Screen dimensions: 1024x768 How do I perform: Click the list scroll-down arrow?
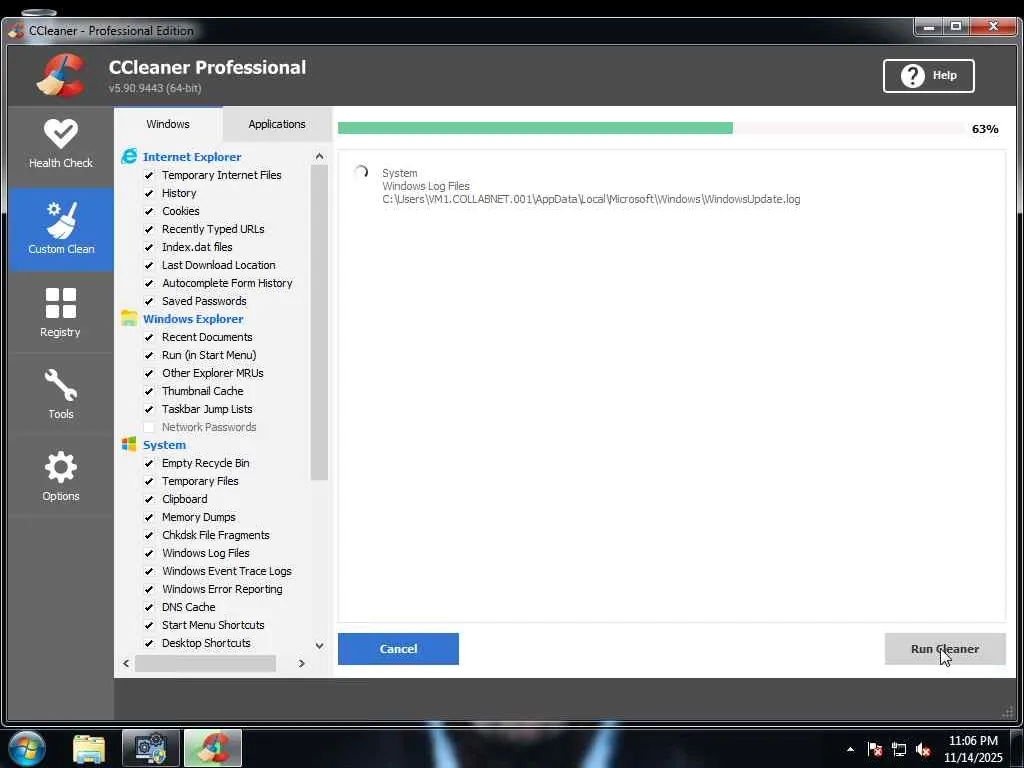click(x=319, y=645)
